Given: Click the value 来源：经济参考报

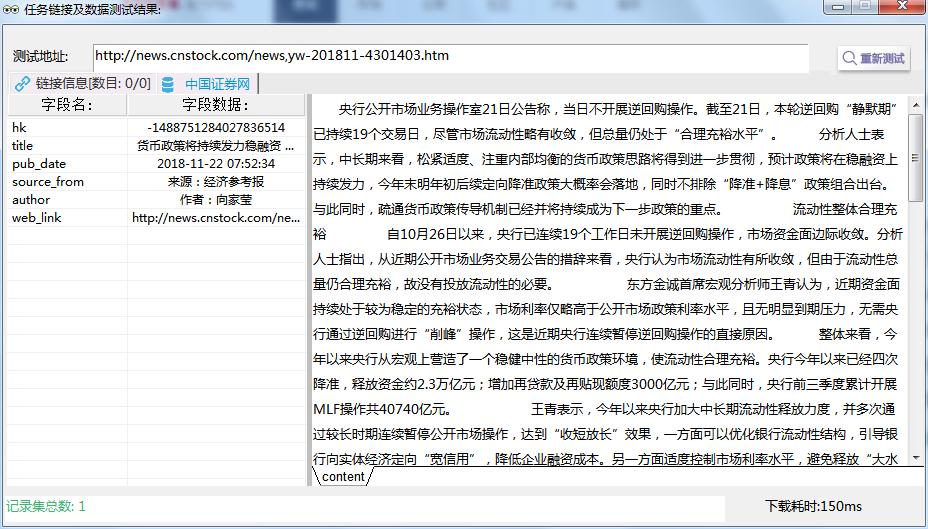Looking at the screenshot, I should click(x=215, y=182).
